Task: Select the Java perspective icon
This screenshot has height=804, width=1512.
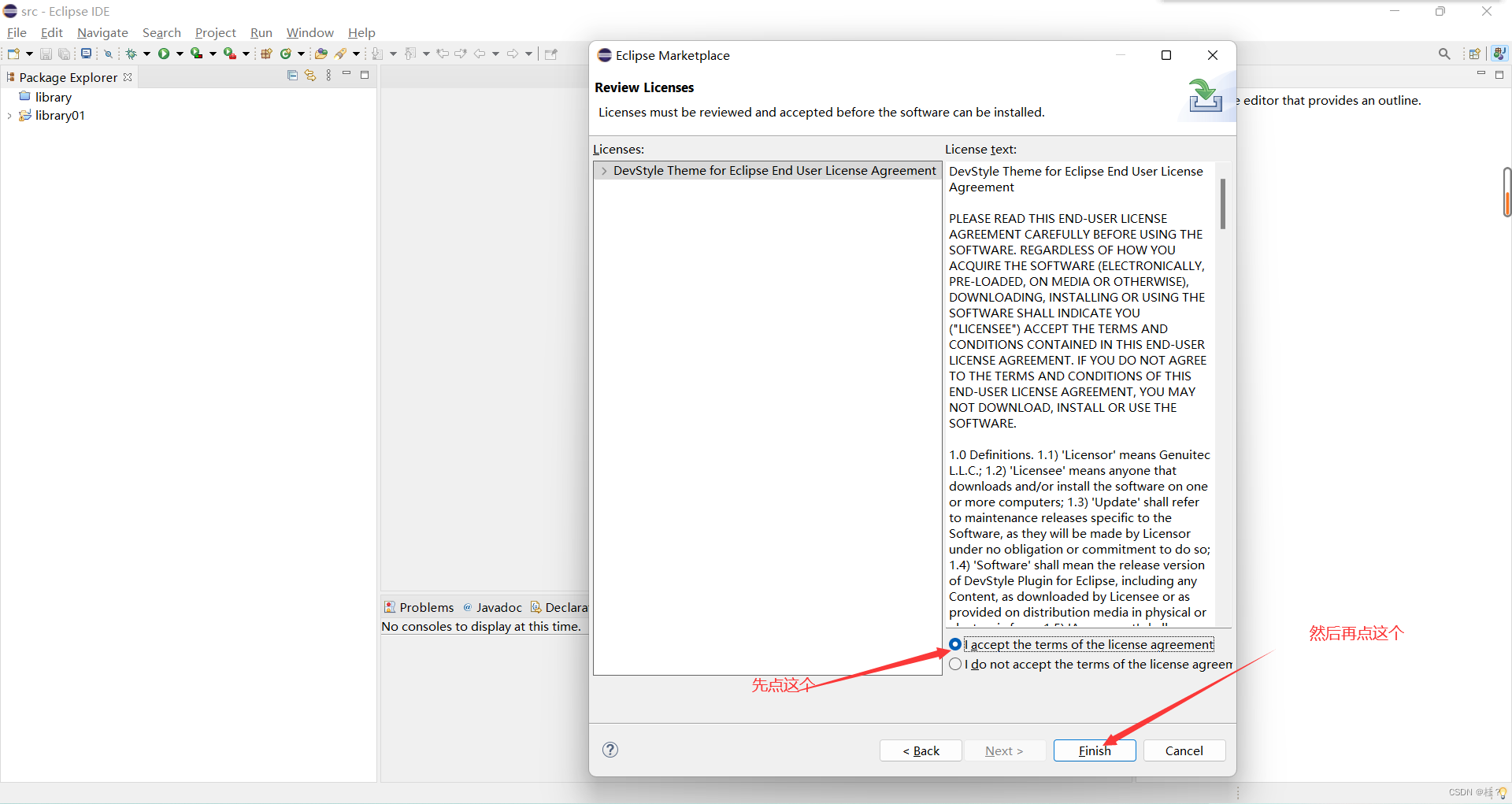Action: [x=1499, y=54]
